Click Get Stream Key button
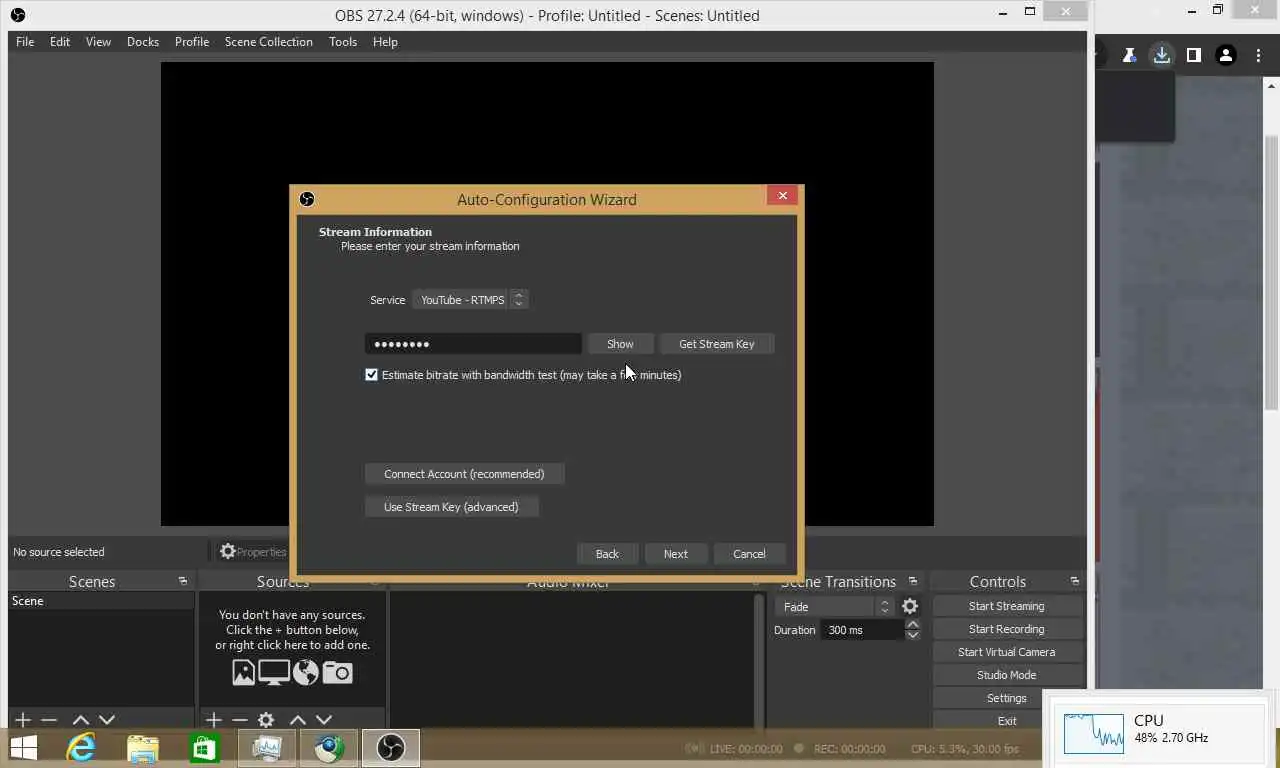 tap(717, 344)
